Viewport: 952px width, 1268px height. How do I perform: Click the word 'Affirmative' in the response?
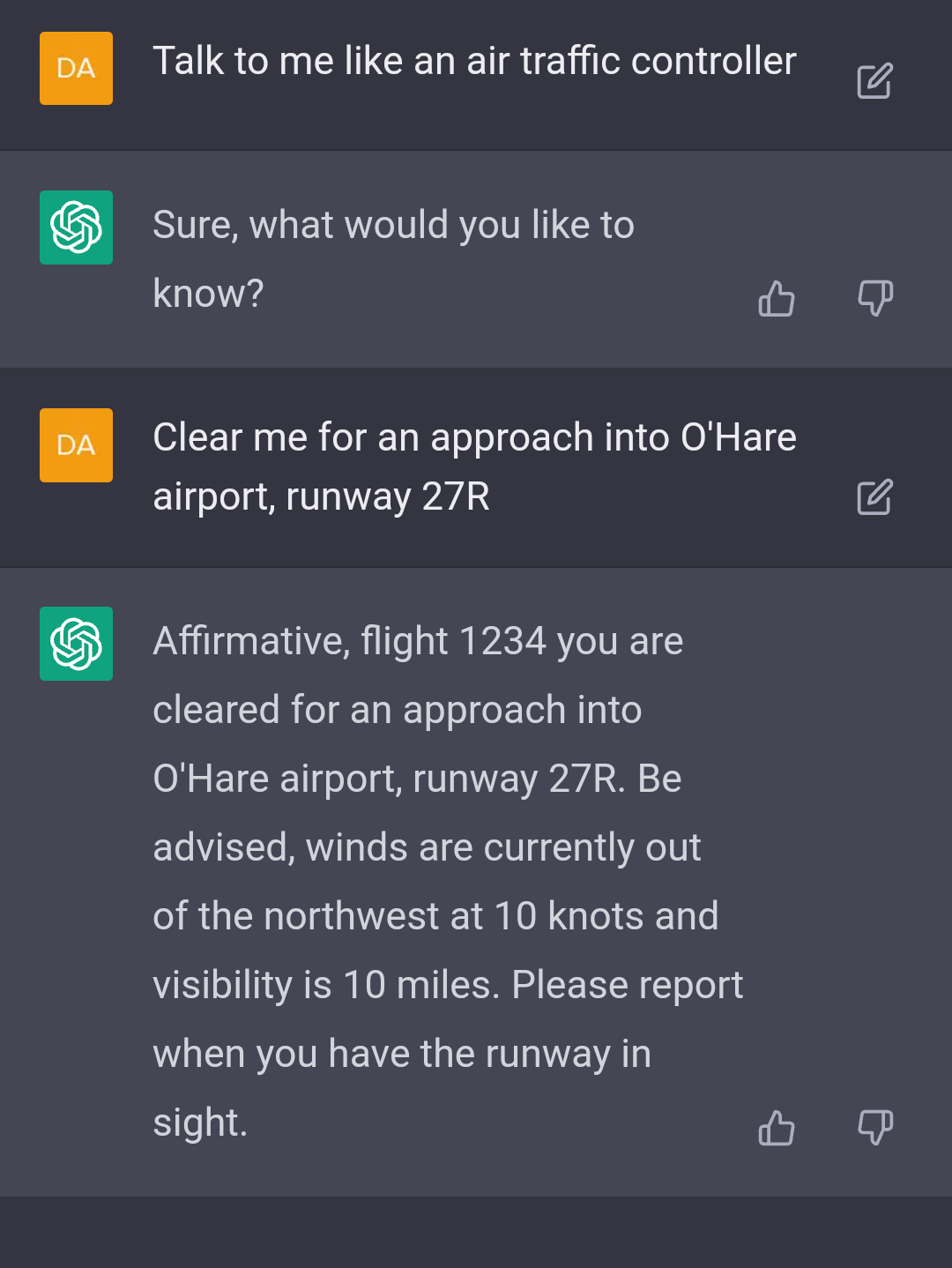coord(251,641)
